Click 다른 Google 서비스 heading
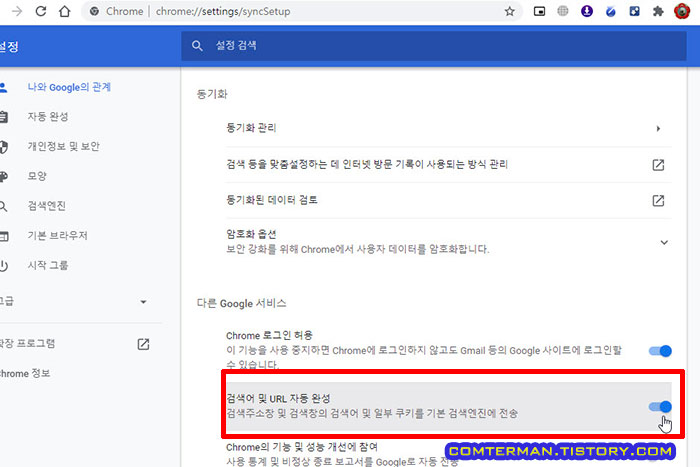This screenshot has height=467, width=700. tap(242, 304)
